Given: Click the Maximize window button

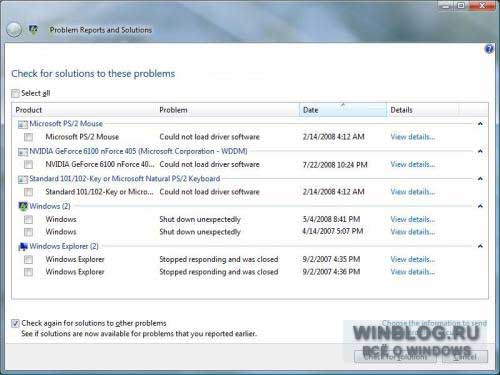Looking at the screenshot, I should pos(461,6).
